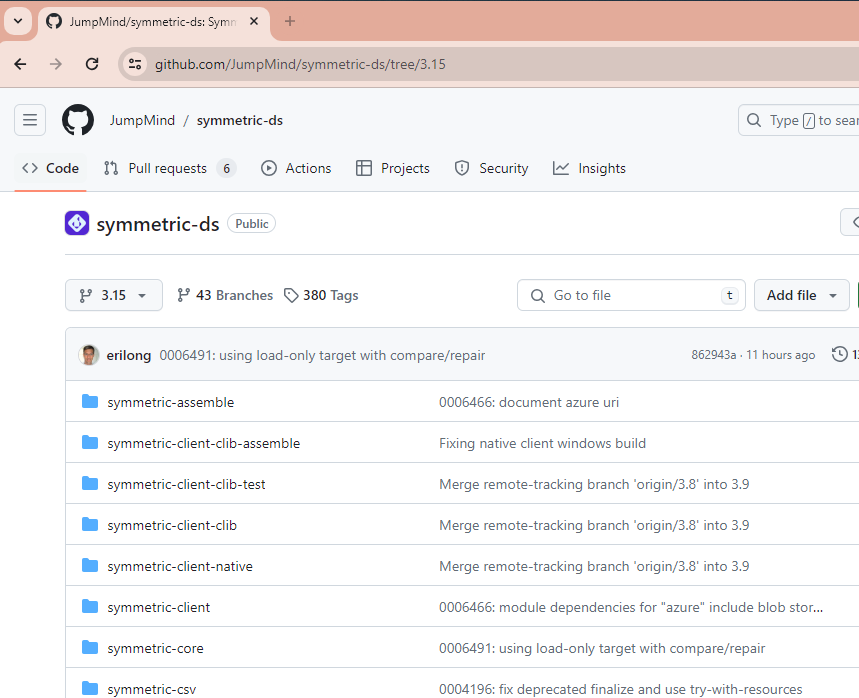Focus the Go to file input
This screenshot has height=698, width=859.
tap(631, 295)
